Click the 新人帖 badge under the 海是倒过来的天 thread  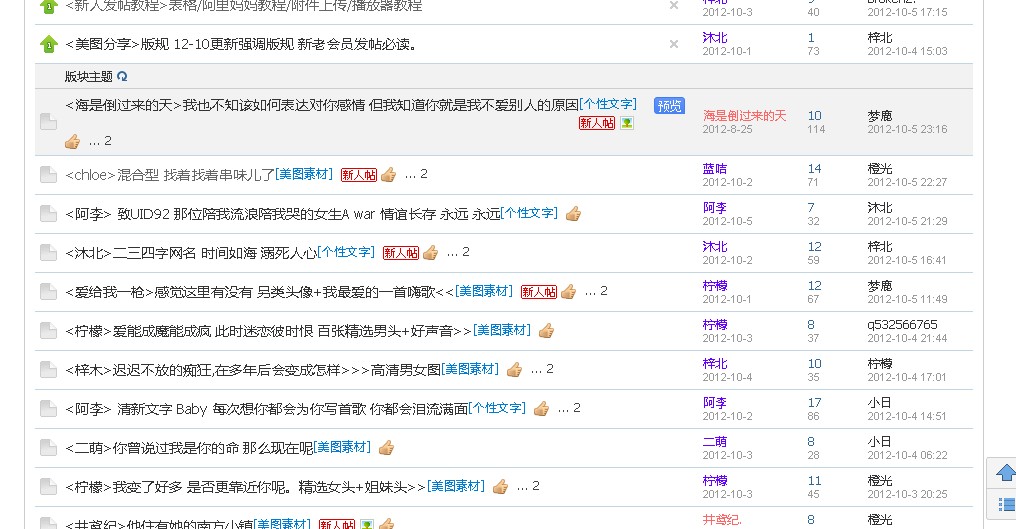pyautogui.click(x=597, y=123)
